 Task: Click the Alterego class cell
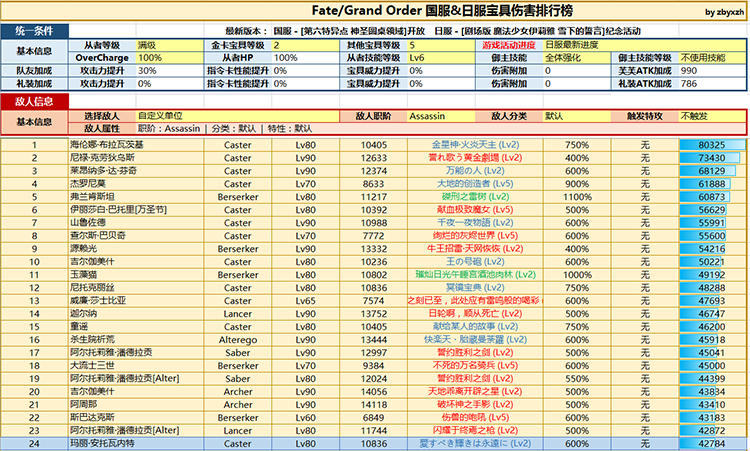click(x=238, y=340)
